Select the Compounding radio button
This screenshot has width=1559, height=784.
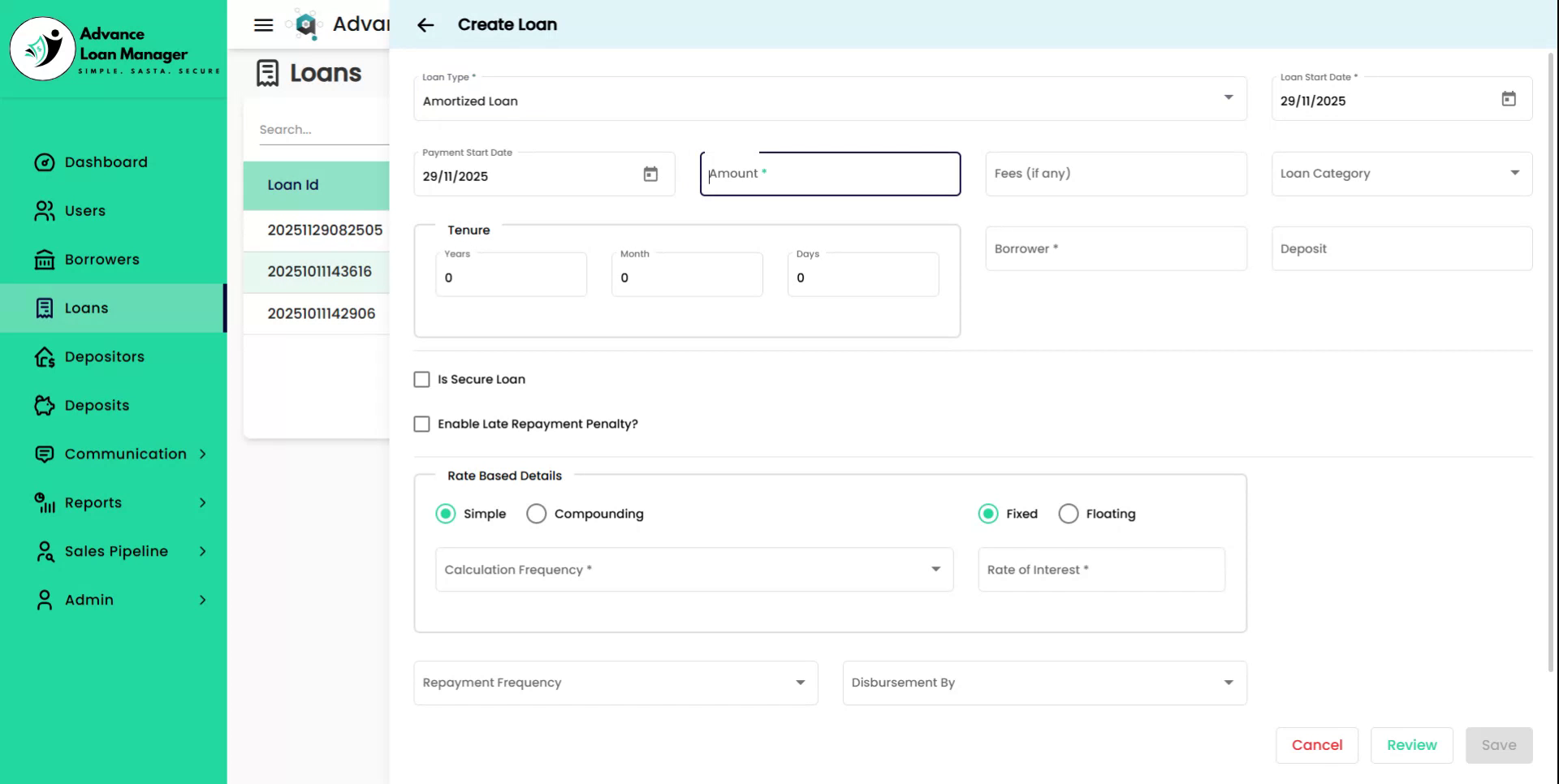[x=536, y=514]
